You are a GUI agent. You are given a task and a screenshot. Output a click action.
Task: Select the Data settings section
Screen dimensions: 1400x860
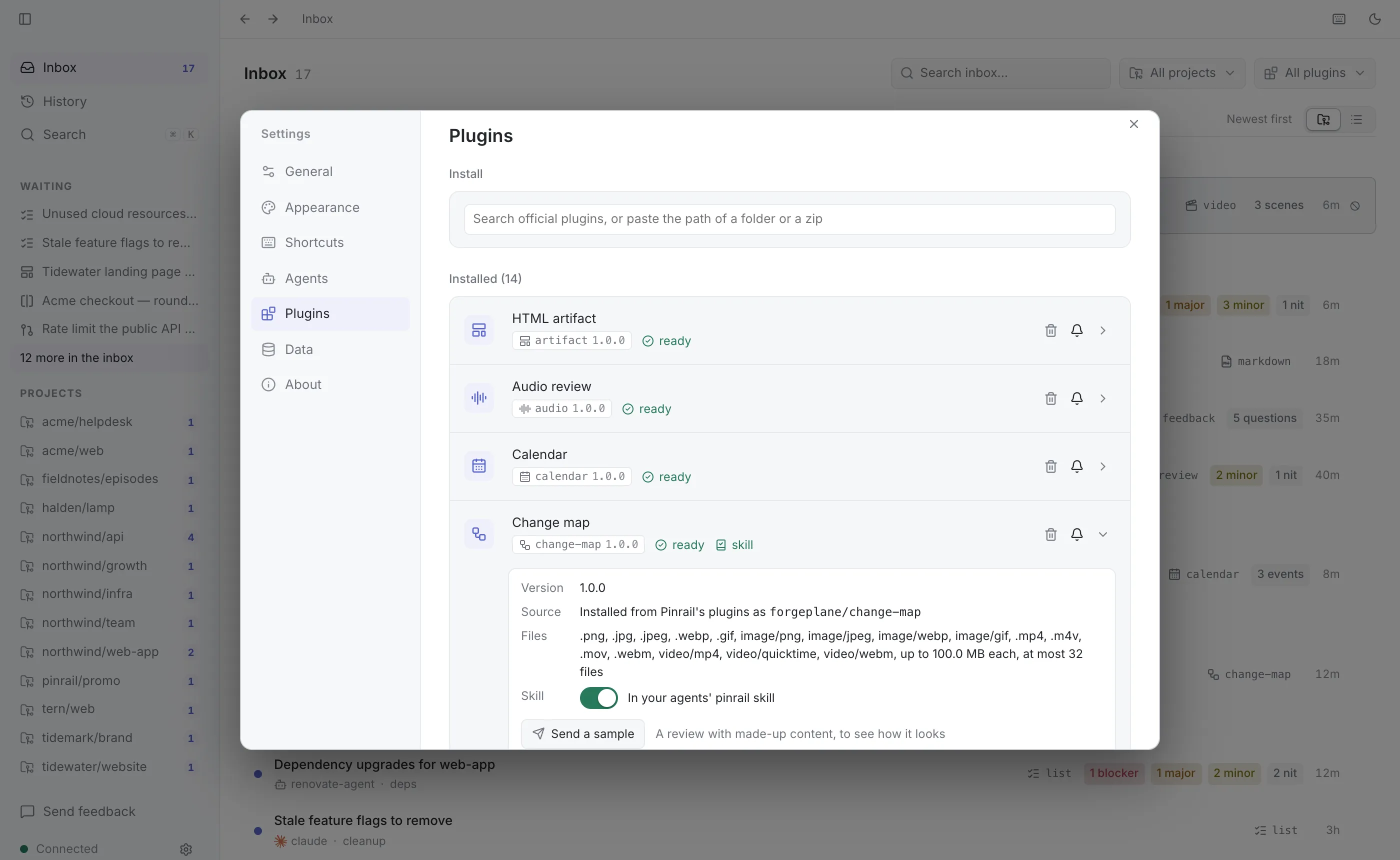pyautogui.click(x=330, y=349)
